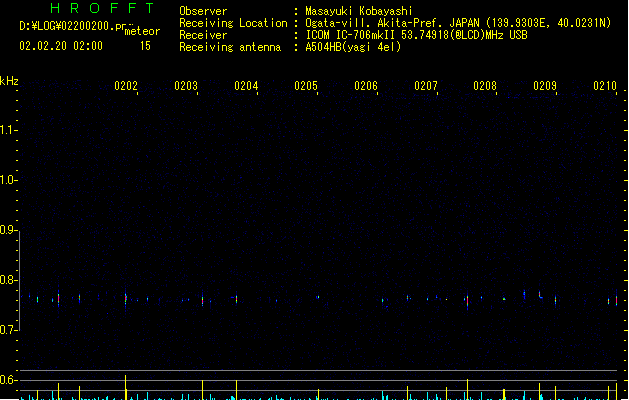
Task: Click the Receiving Location label
Action: point(233,23)
